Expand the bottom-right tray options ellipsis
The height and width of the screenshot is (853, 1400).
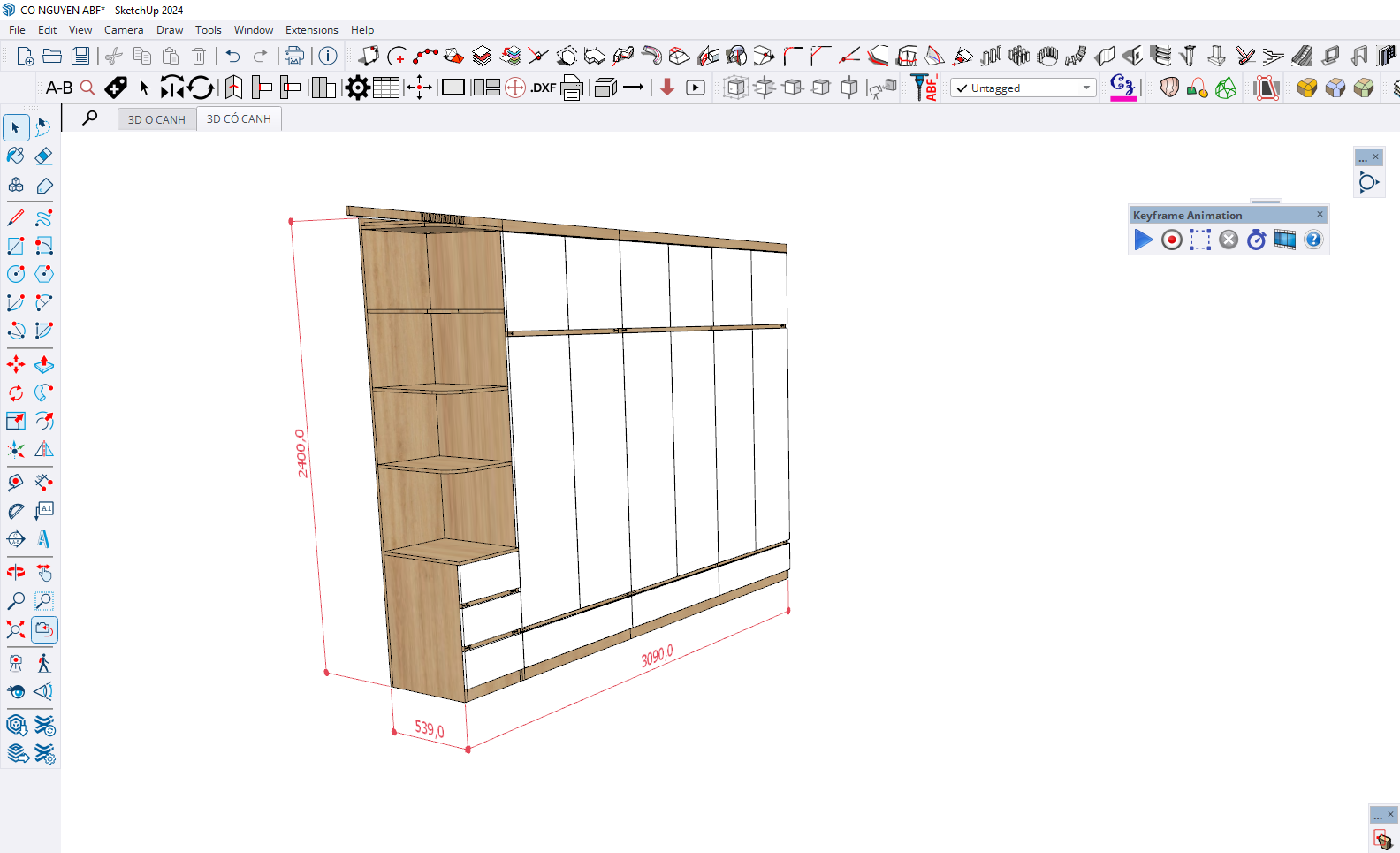pos(1378,816)
